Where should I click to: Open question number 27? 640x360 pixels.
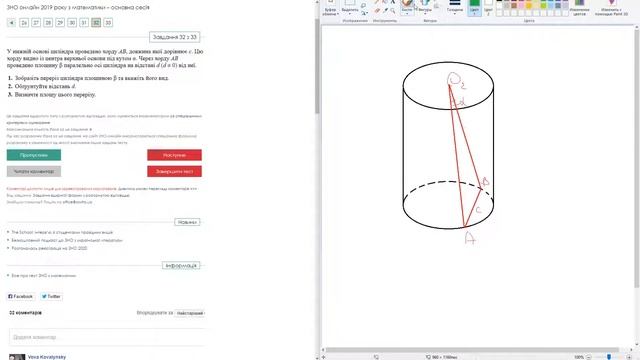pyautogui.click(x=36, y=23)
